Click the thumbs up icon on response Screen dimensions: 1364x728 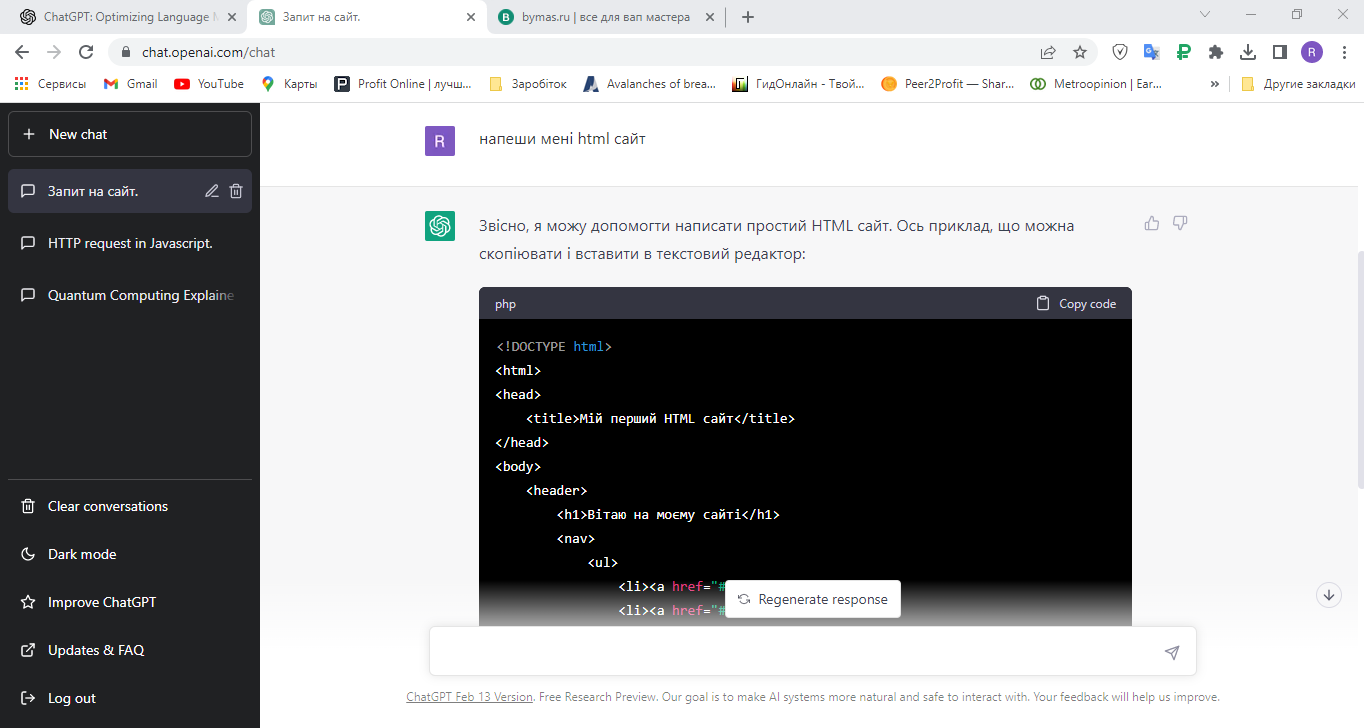[x=1152, y=223]
